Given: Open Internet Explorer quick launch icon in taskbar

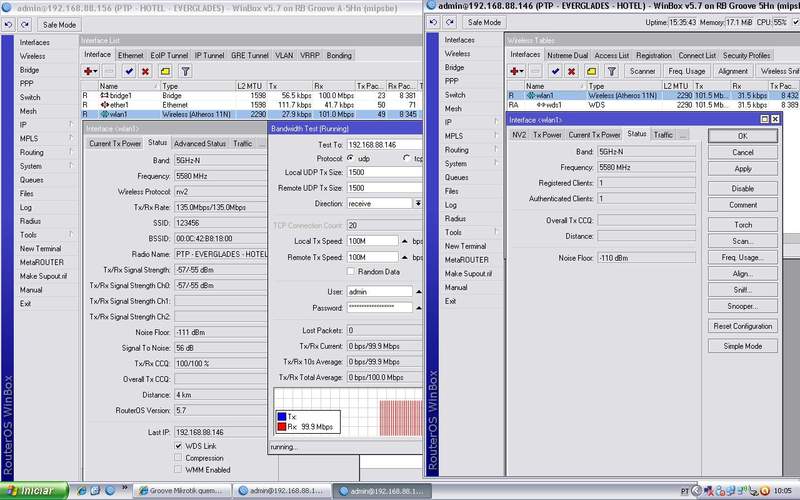Looking at the screenshot, I should click(x=82, y=491).
